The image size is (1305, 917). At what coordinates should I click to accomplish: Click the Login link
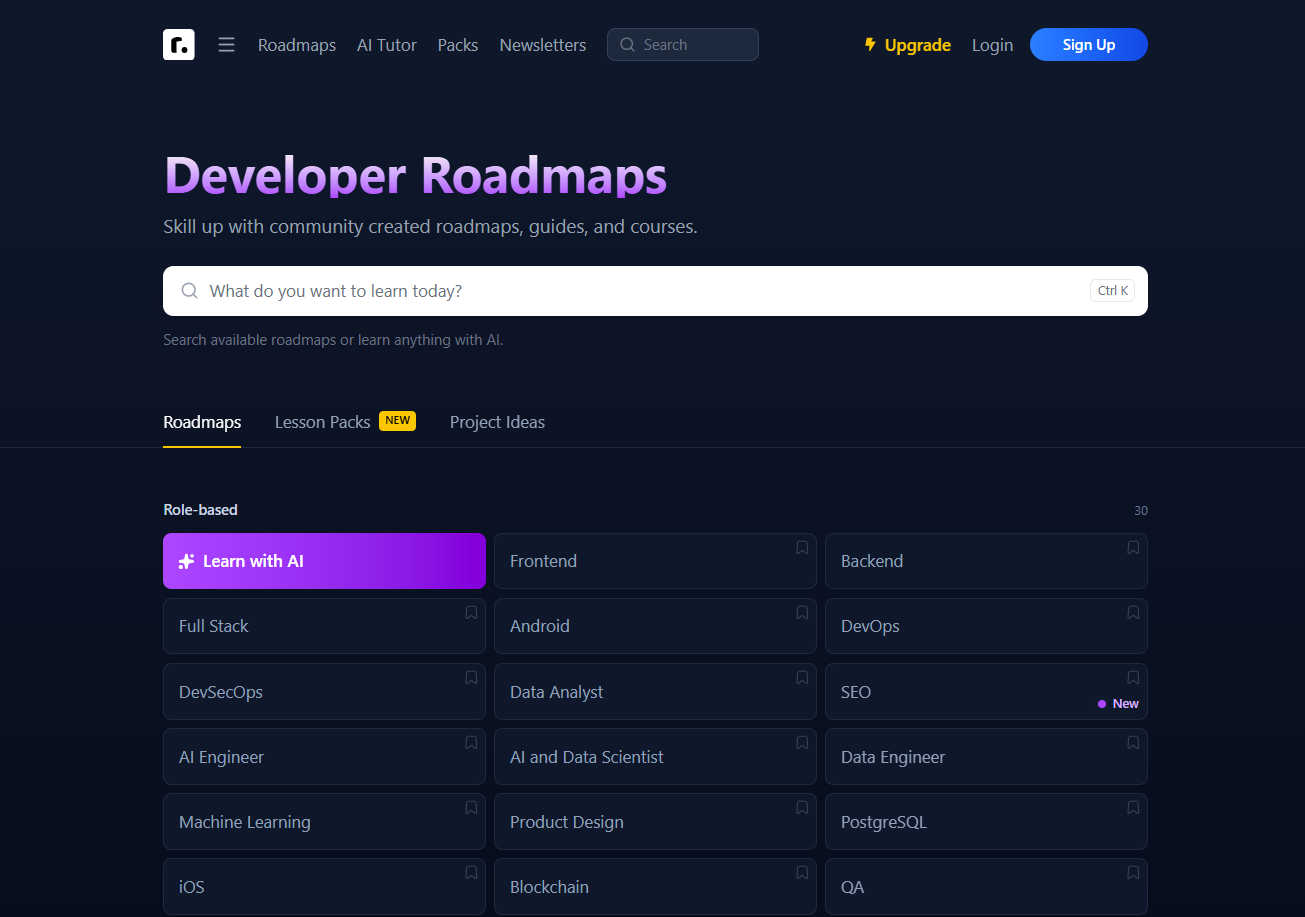(x=992, y=45)
